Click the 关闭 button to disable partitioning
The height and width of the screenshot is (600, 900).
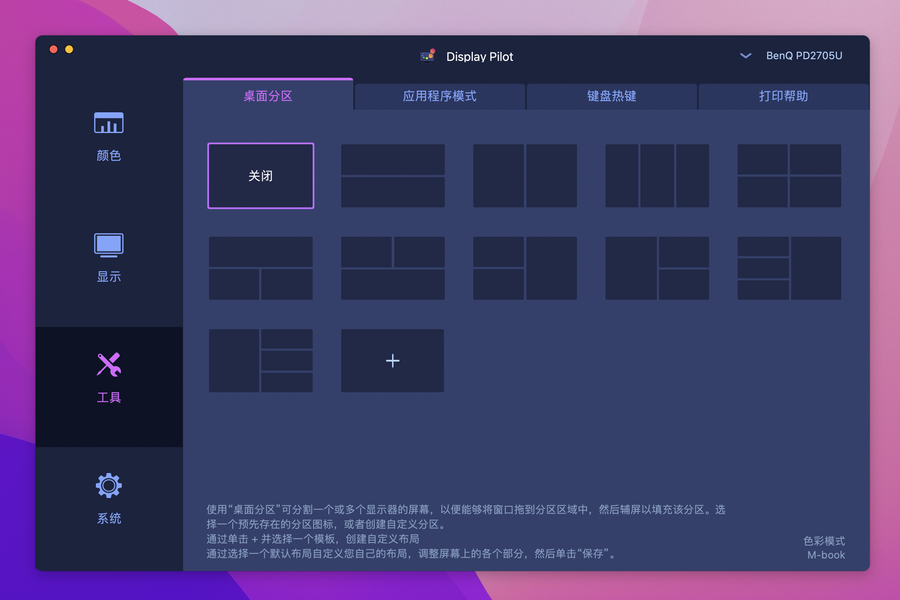click(261, 176)
